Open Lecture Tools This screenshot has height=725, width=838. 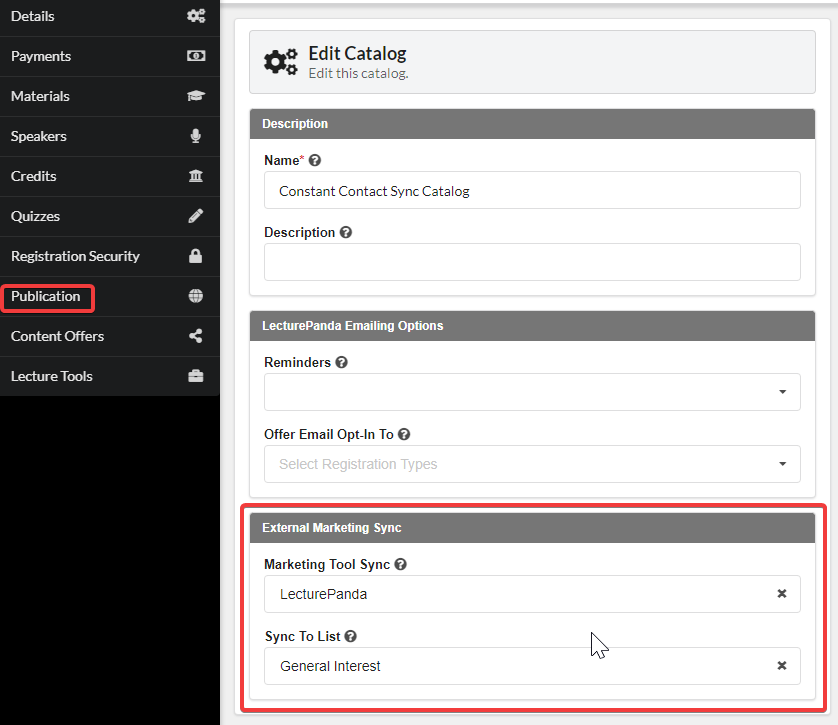pyautogui.click(x=110, y=376)
